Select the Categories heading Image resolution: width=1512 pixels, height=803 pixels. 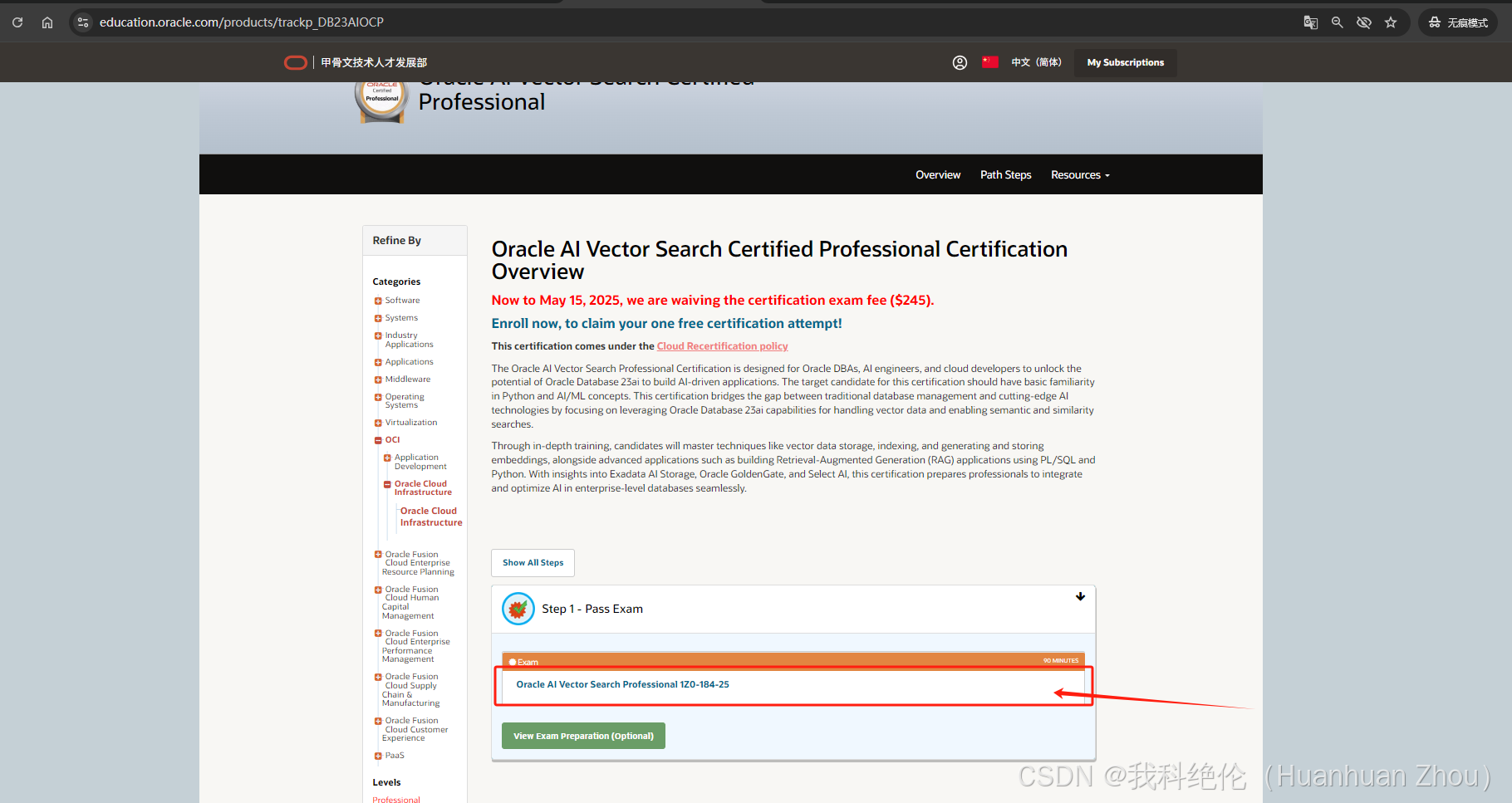pyautogui.click(x=396, y=282)
